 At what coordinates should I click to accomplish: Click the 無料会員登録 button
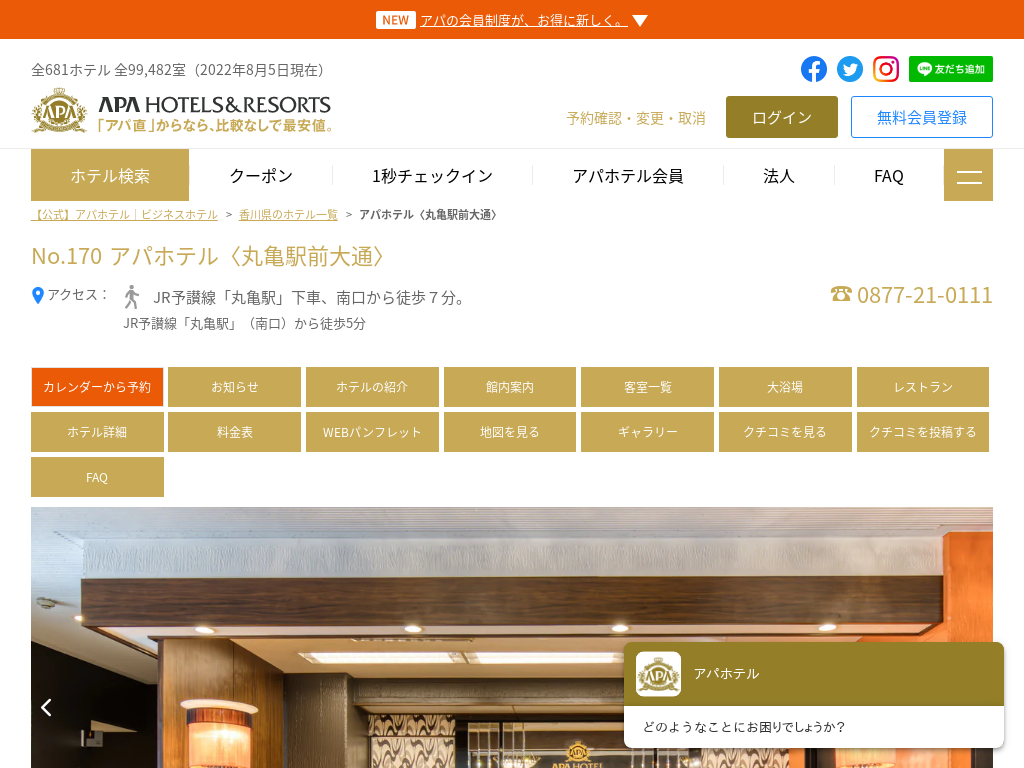coord(921,117)
